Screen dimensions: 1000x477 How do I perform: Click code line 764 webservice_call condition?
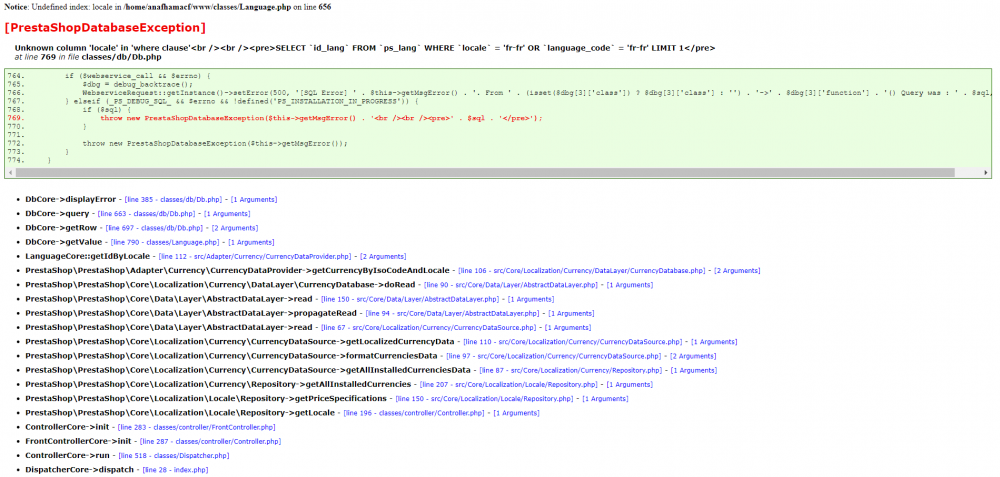[138, 76]
